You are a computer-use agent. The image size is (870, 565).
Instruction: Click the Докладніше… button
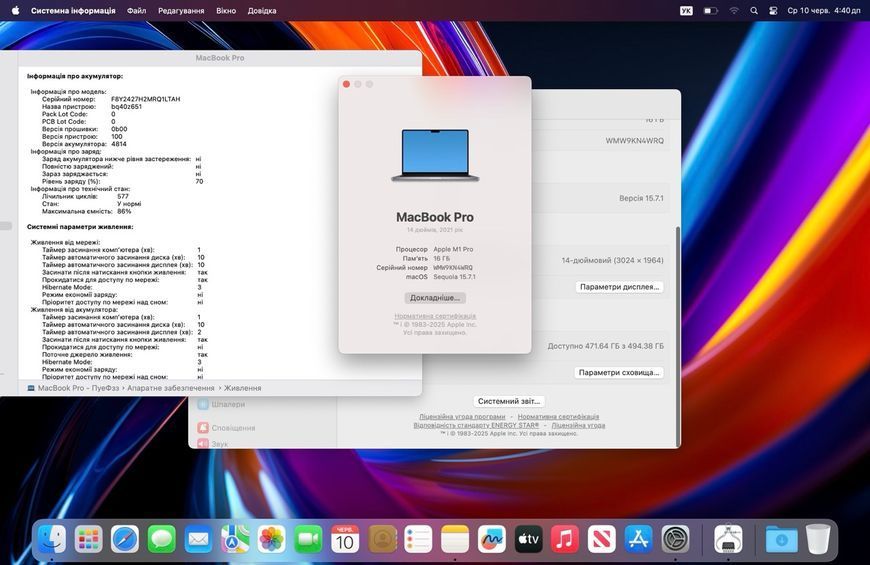[435, 298]
